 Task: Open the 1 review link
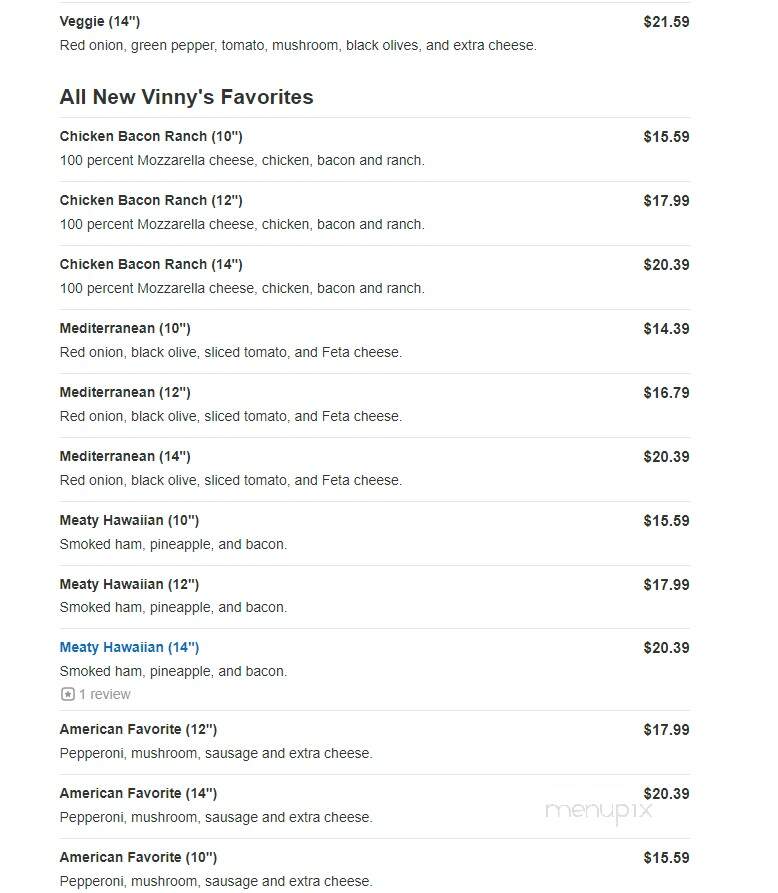105,694
